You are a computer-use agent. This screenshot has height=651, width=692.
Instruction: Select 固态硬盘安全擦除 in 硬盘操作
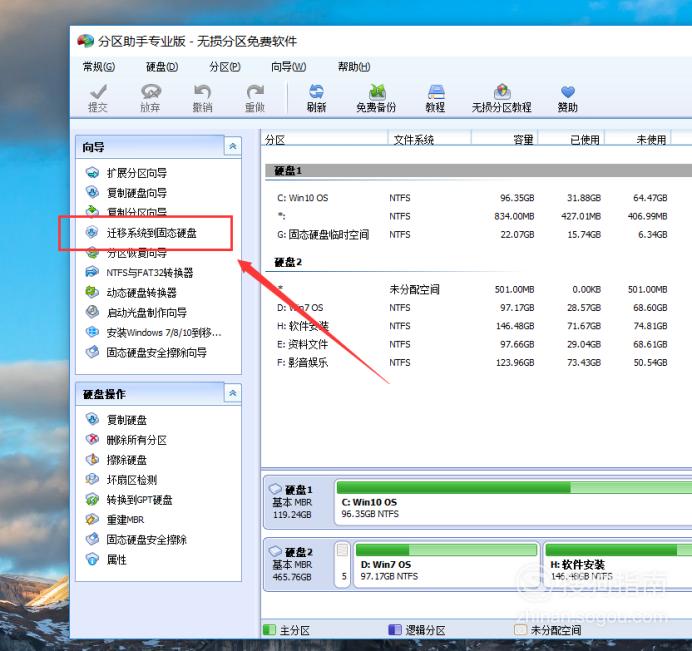coord(136,539)
